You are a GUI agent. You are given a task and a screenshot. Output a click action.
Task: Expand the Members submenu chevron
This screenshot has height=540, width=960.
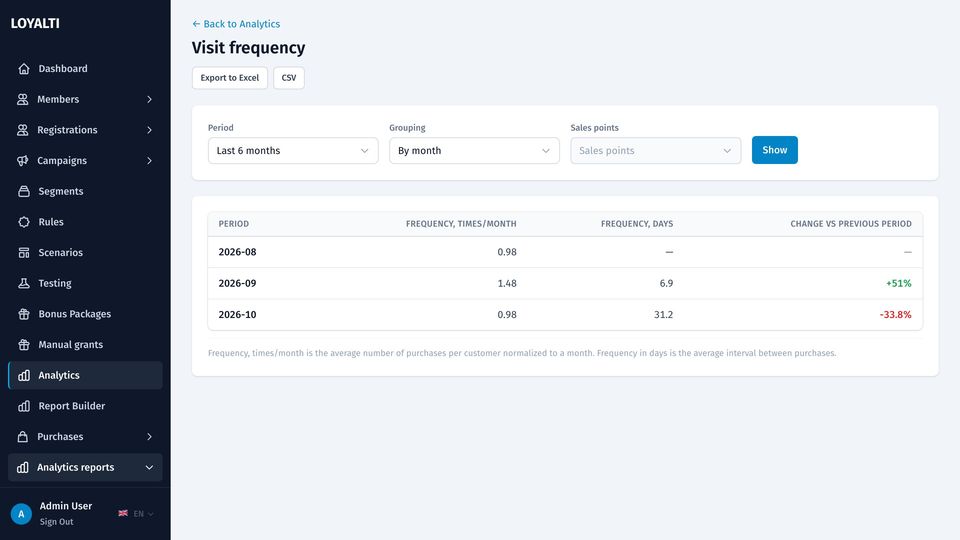coord(149,99)
